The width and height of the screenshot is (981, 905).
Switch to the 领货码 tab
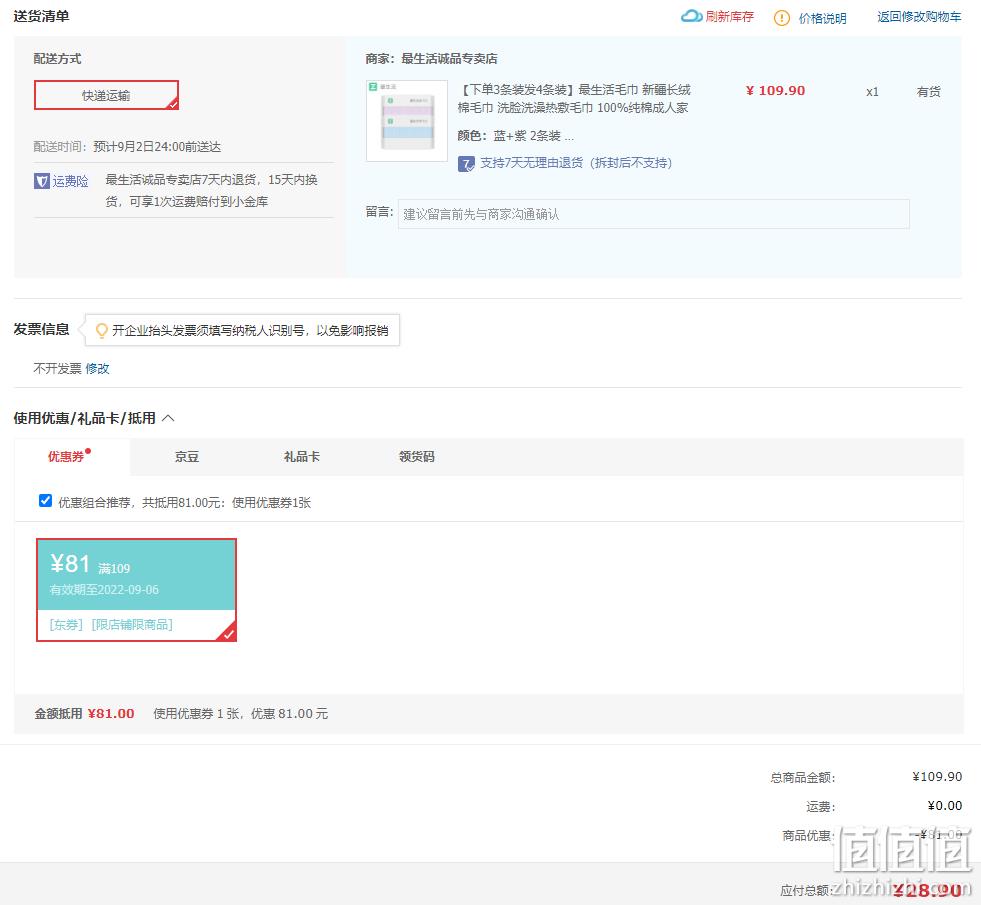pos(417,457)
